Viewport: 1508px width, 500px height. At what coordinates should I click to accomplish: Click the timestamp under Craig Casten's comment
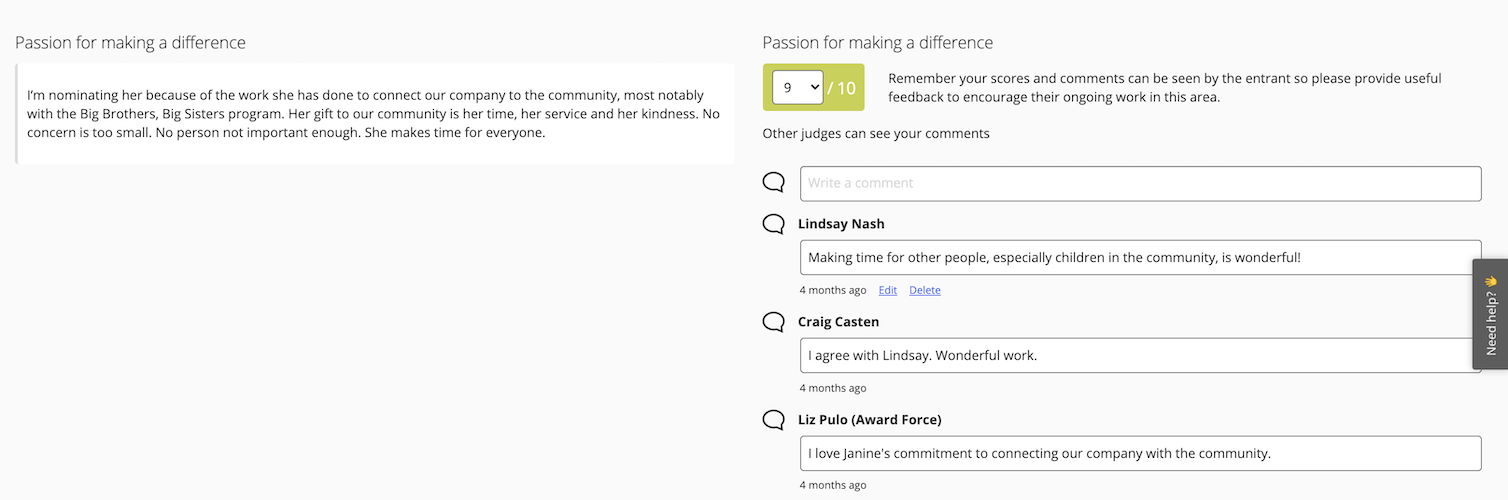(833, 388)
